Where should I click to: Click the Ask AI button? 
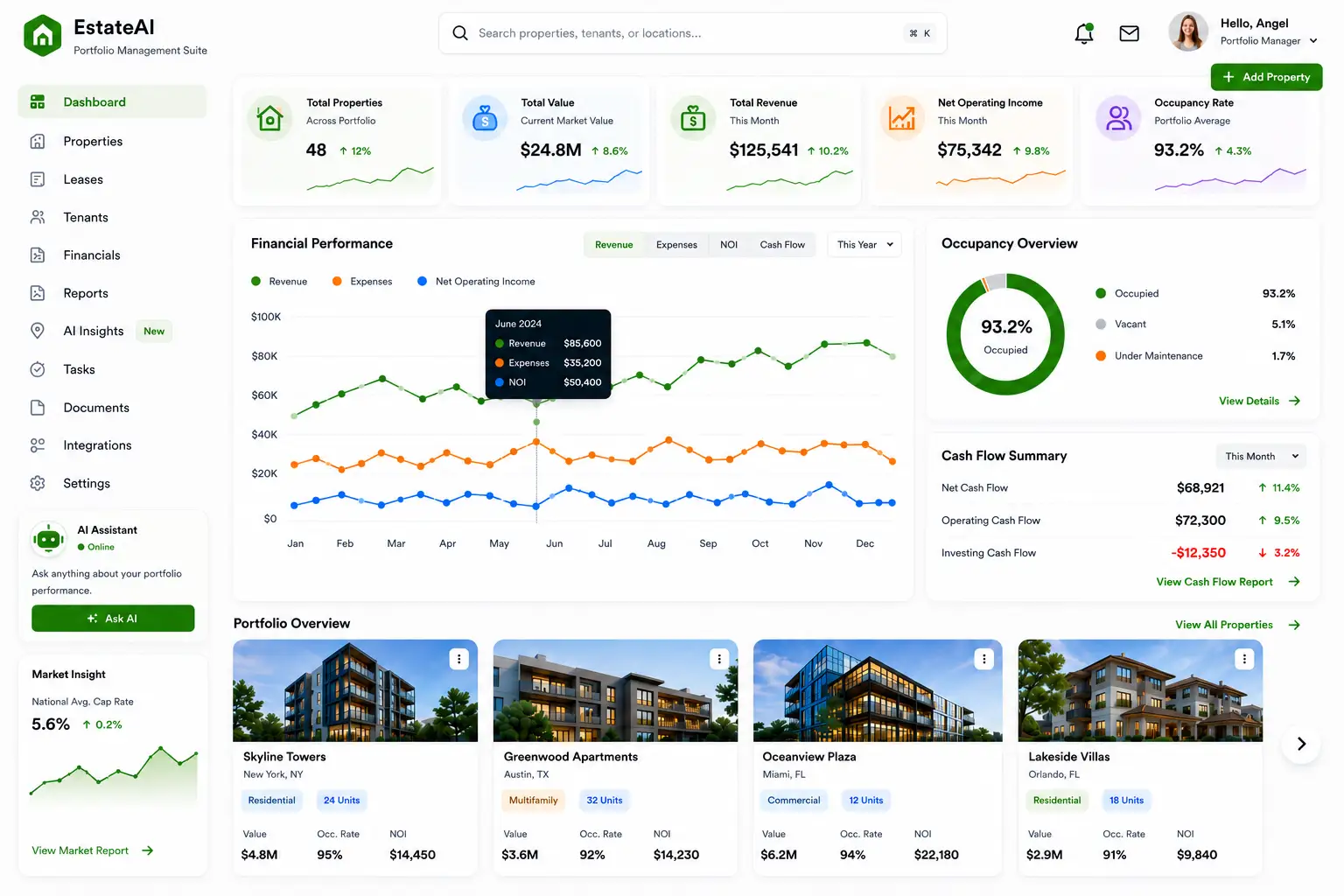[113, 618]
